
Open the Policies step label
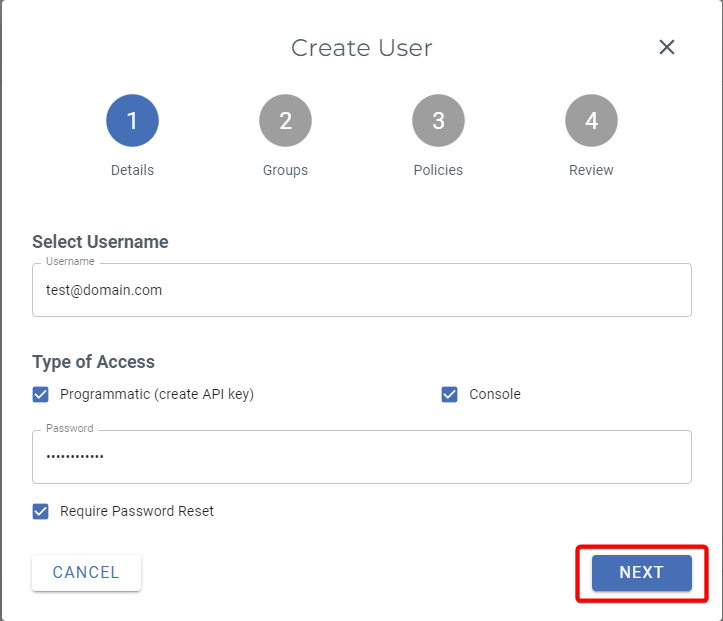438,170
